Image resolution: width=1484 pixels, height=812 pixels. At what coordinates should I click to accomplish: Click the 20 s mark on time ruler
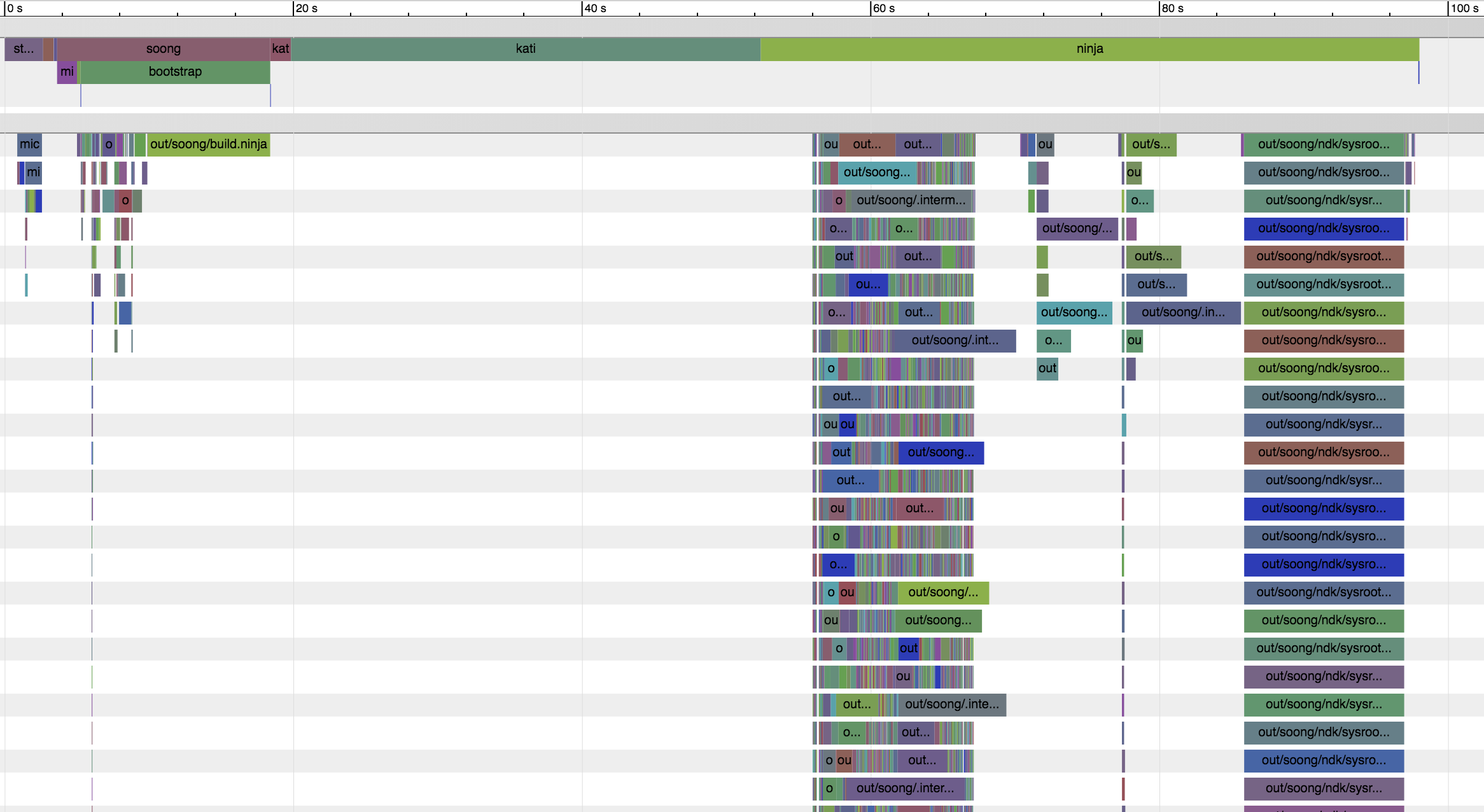(x=306, y=8)
